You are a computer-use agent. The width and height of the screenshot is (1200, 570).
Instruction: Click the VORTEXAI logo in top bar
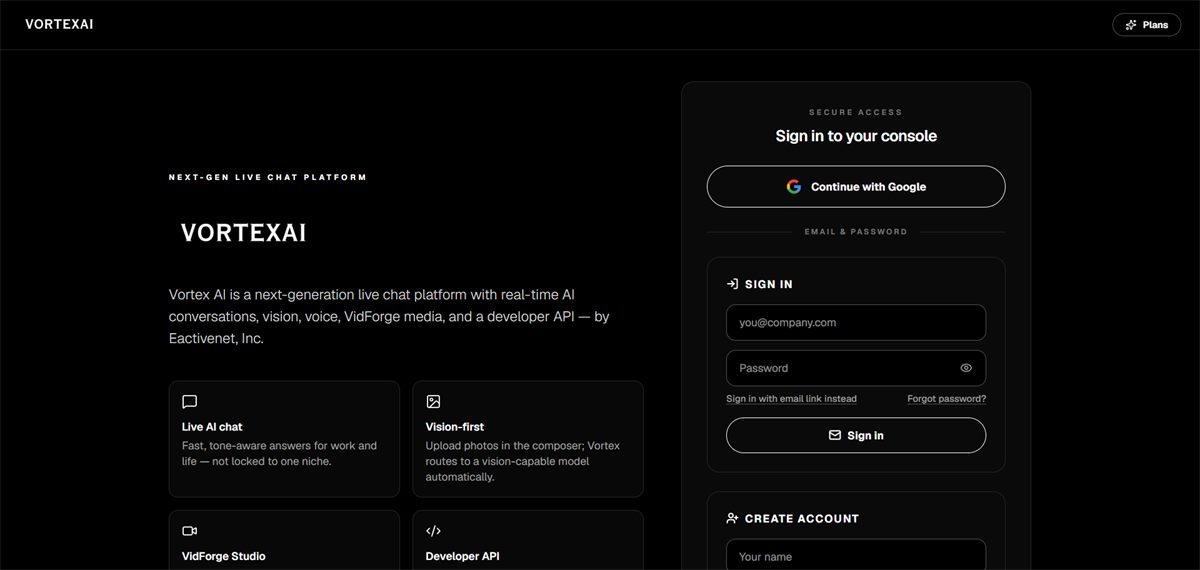pyautogui.click(x=59, y=24)
